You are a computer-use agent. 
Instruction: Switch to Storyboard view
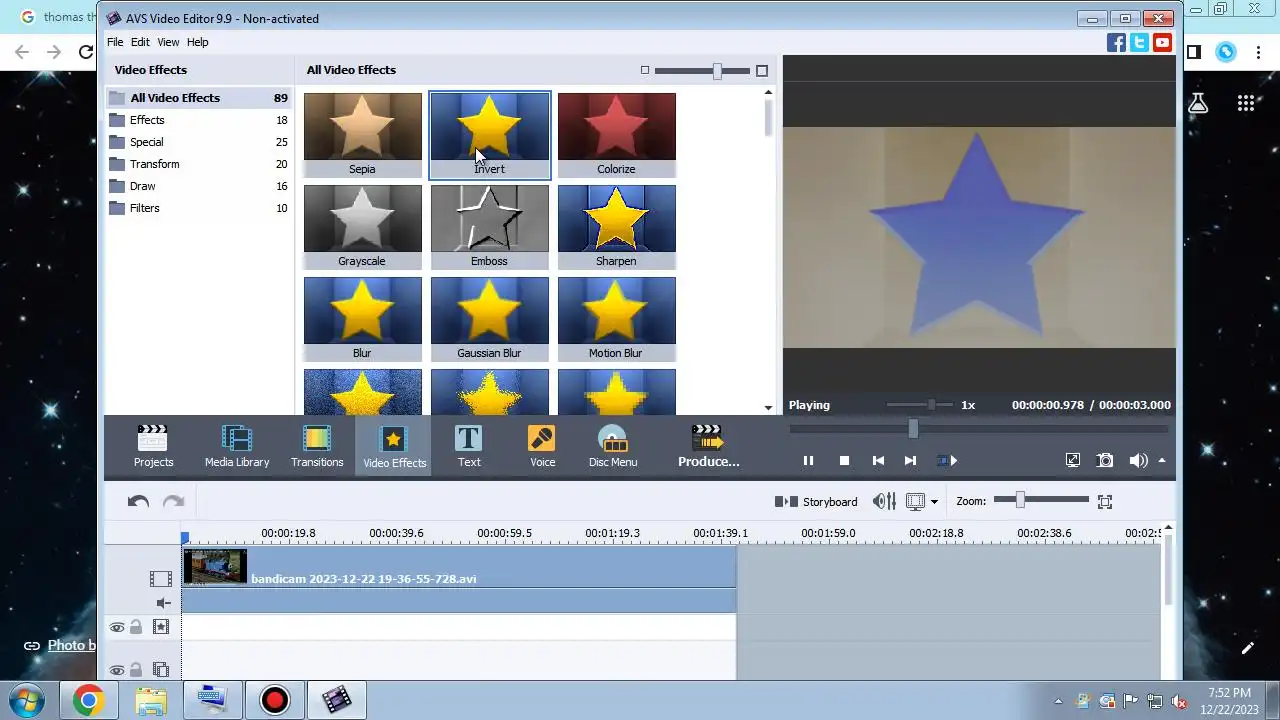(816, 502)
